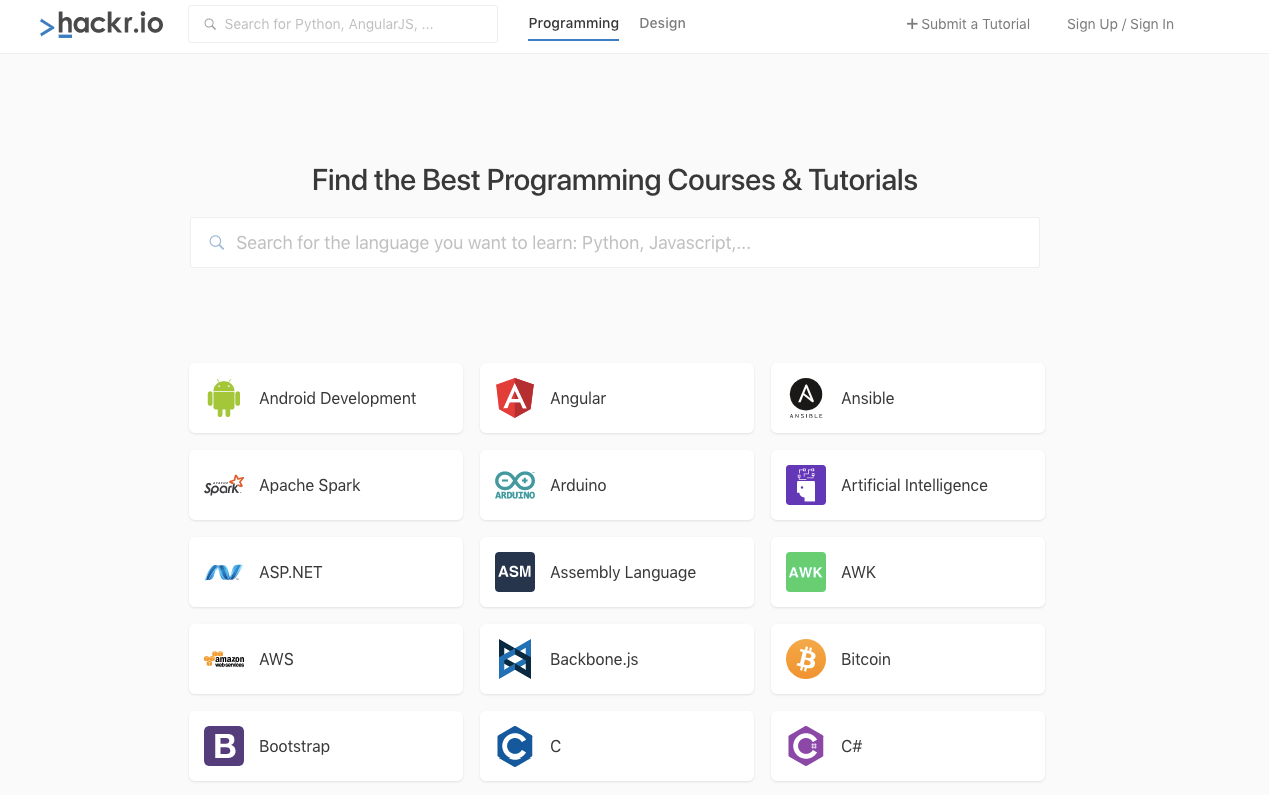This screenshot has width=1269, height=795.
Task: Click the purple Bootstrap B icon
Action: coord(224,746)
